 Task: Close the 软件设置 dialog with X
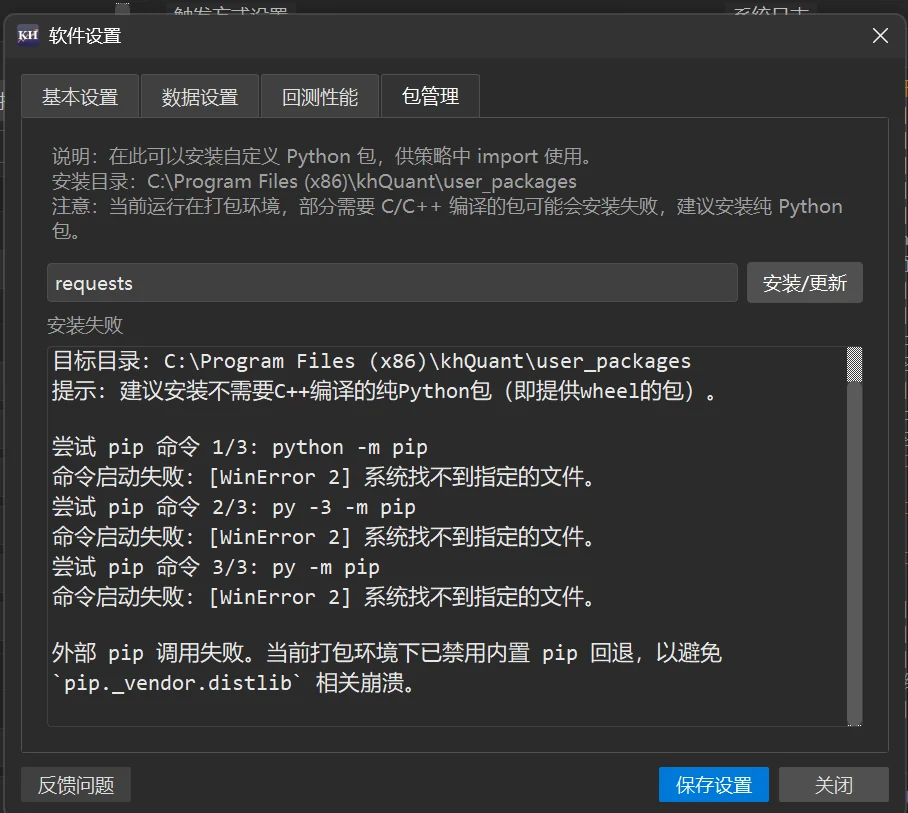(880, 36)
